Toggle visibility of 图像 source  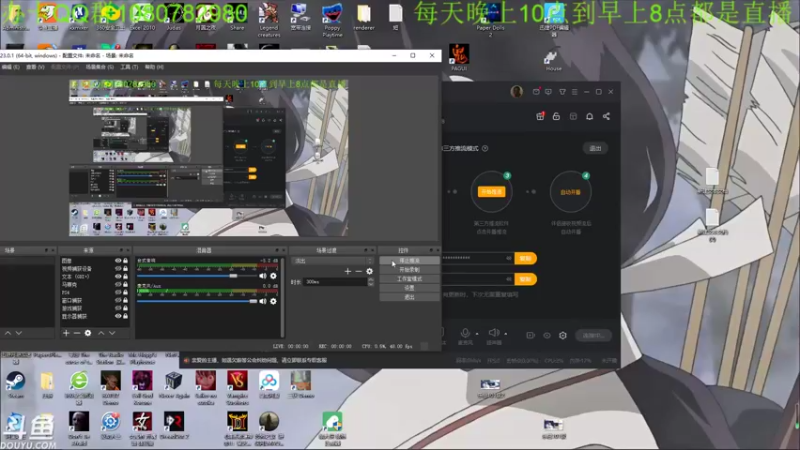point(118,261)
